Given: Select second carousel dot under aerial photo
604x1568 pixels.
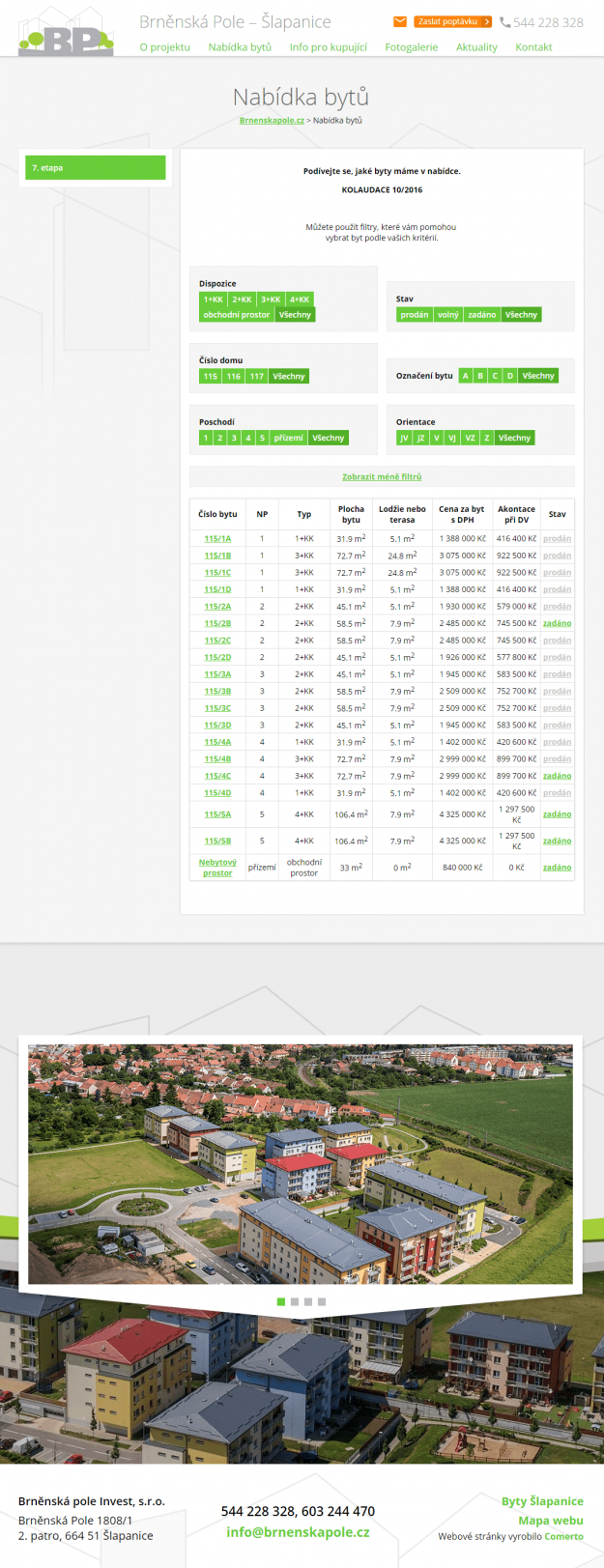Looking at the screenshot, I should 295,1301.
